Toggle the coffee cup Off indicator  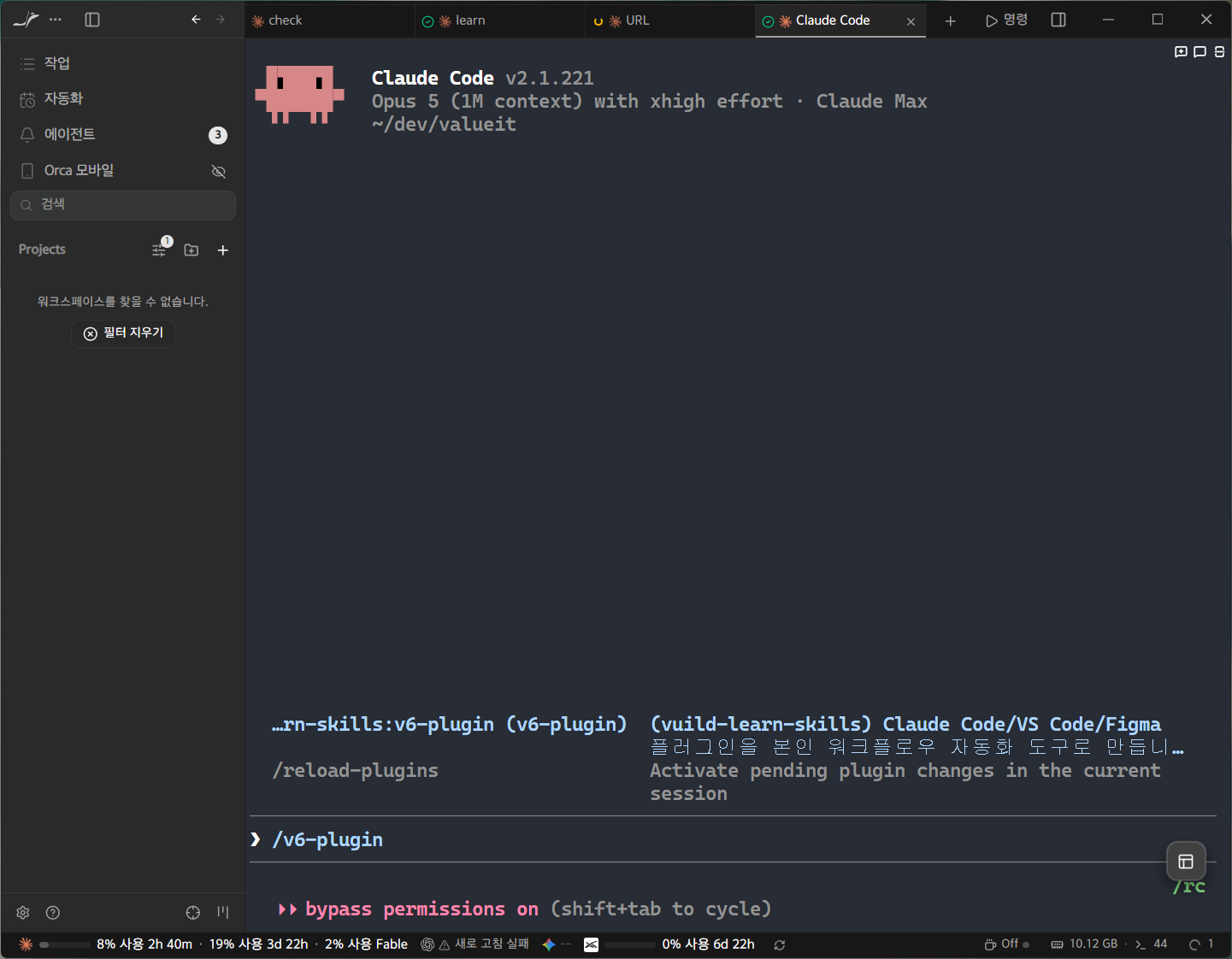[1007, 944]
